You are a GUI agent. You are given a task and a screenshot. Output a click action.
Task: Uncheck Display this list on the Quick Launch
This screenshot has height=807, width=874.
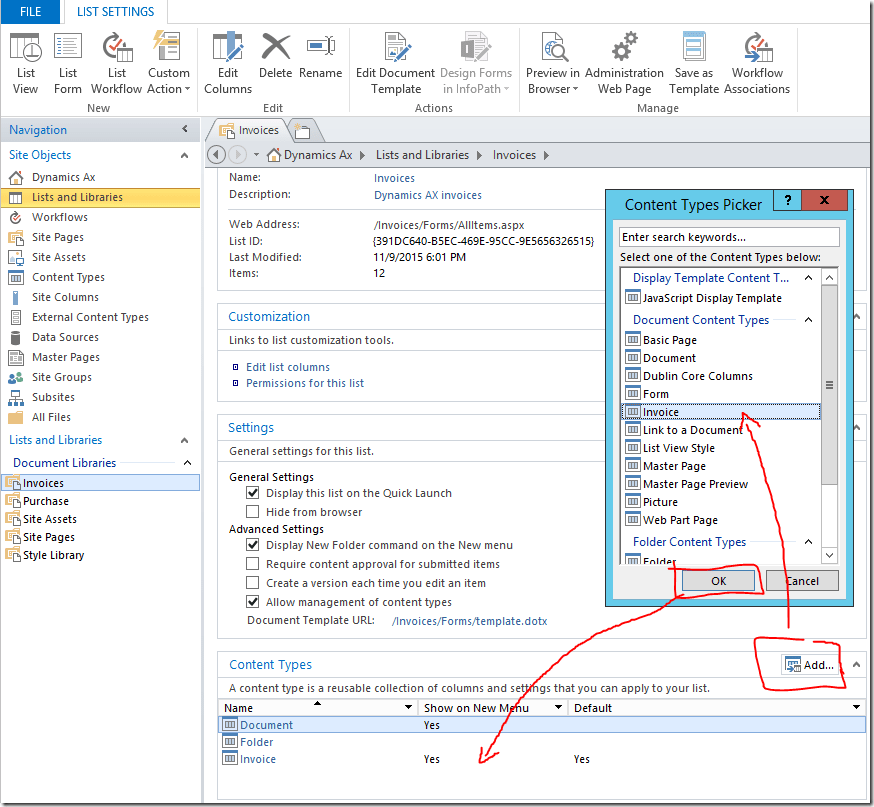pyautogui.click(x=253, y=492)
